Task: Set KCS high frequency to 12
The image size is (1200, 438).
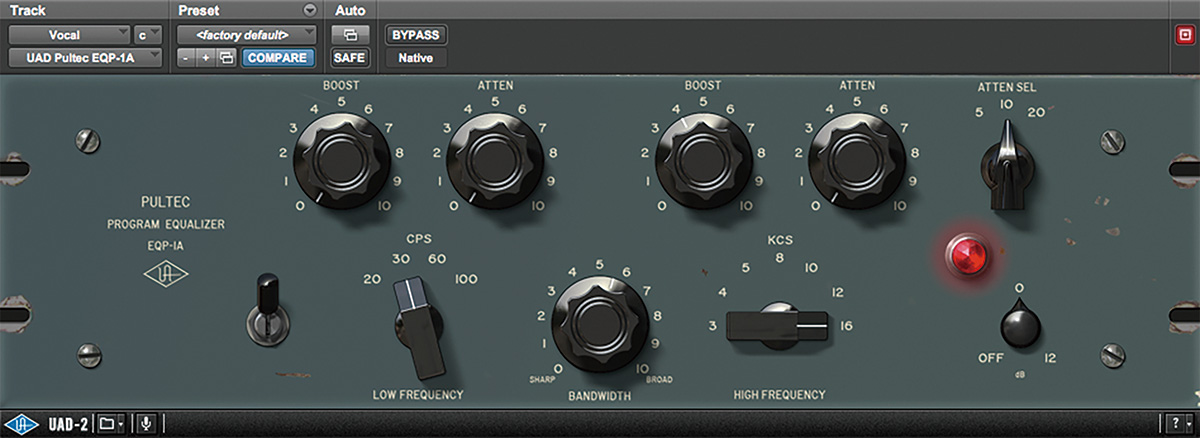Action: click(838, 292)
